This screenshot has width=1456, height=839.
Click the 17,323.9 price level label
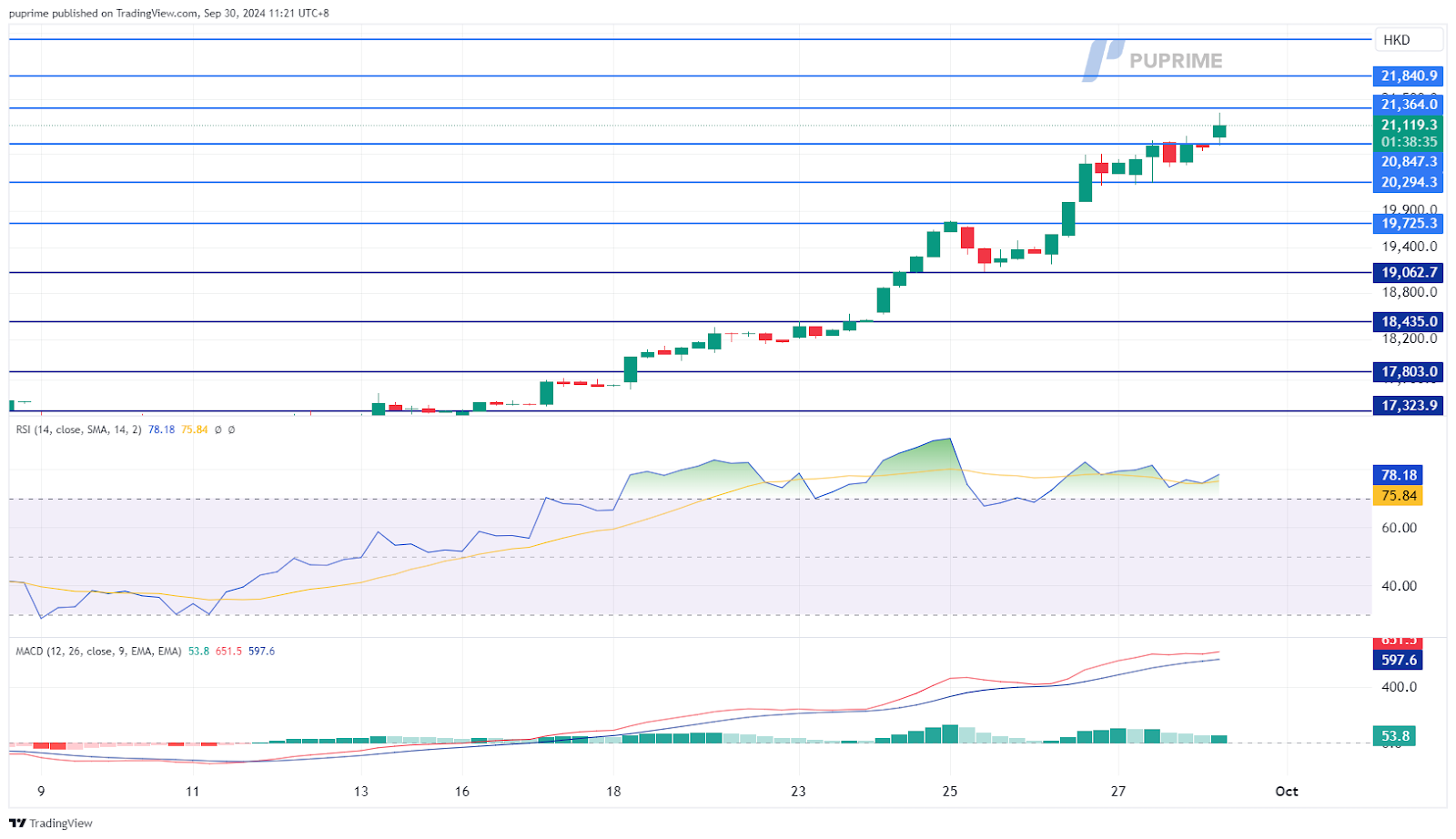[x=1409, y=405]
